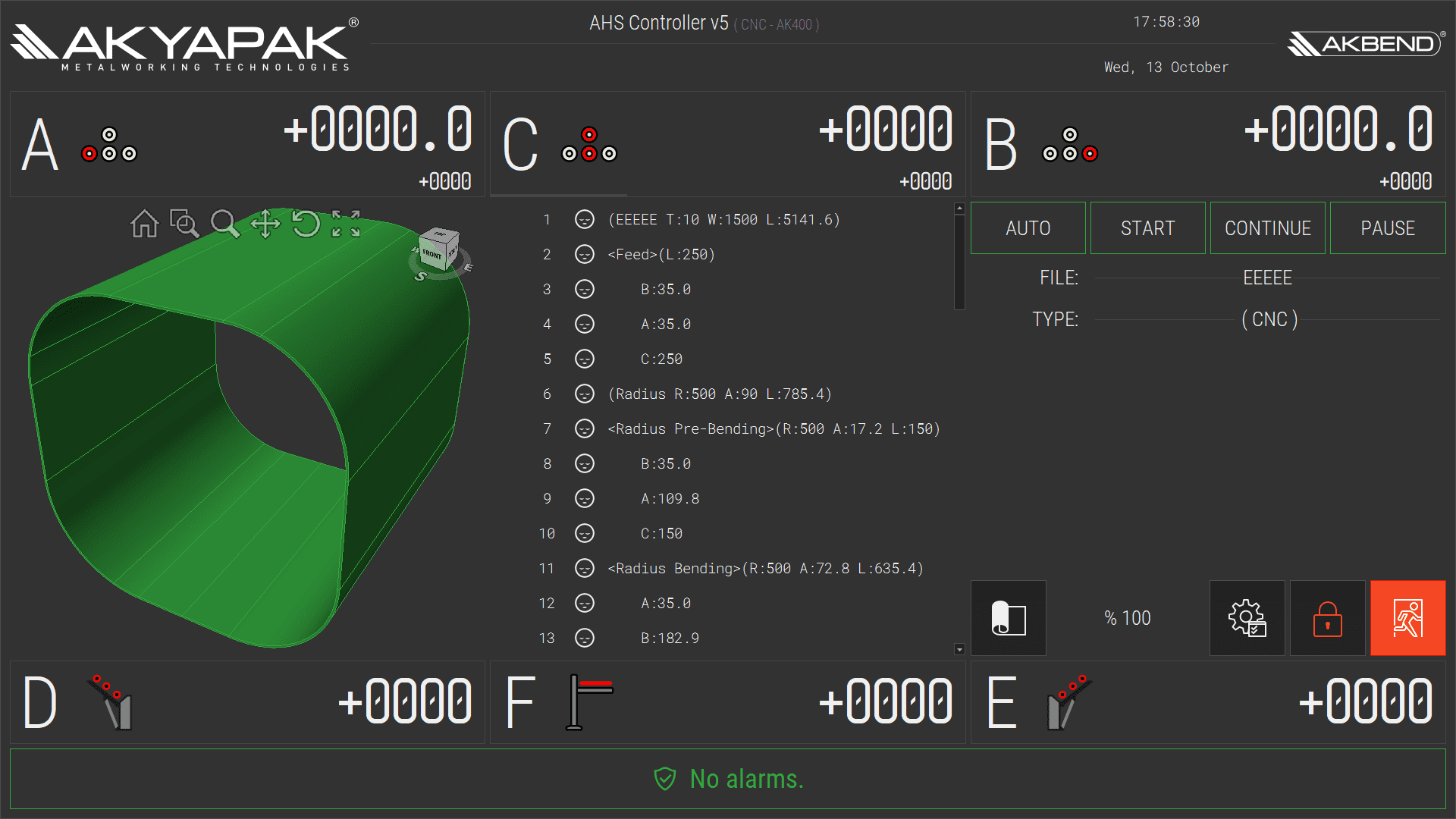Fit model to view with expand arrows
The height and width of the screenshot is (819, 1456).
346,224
